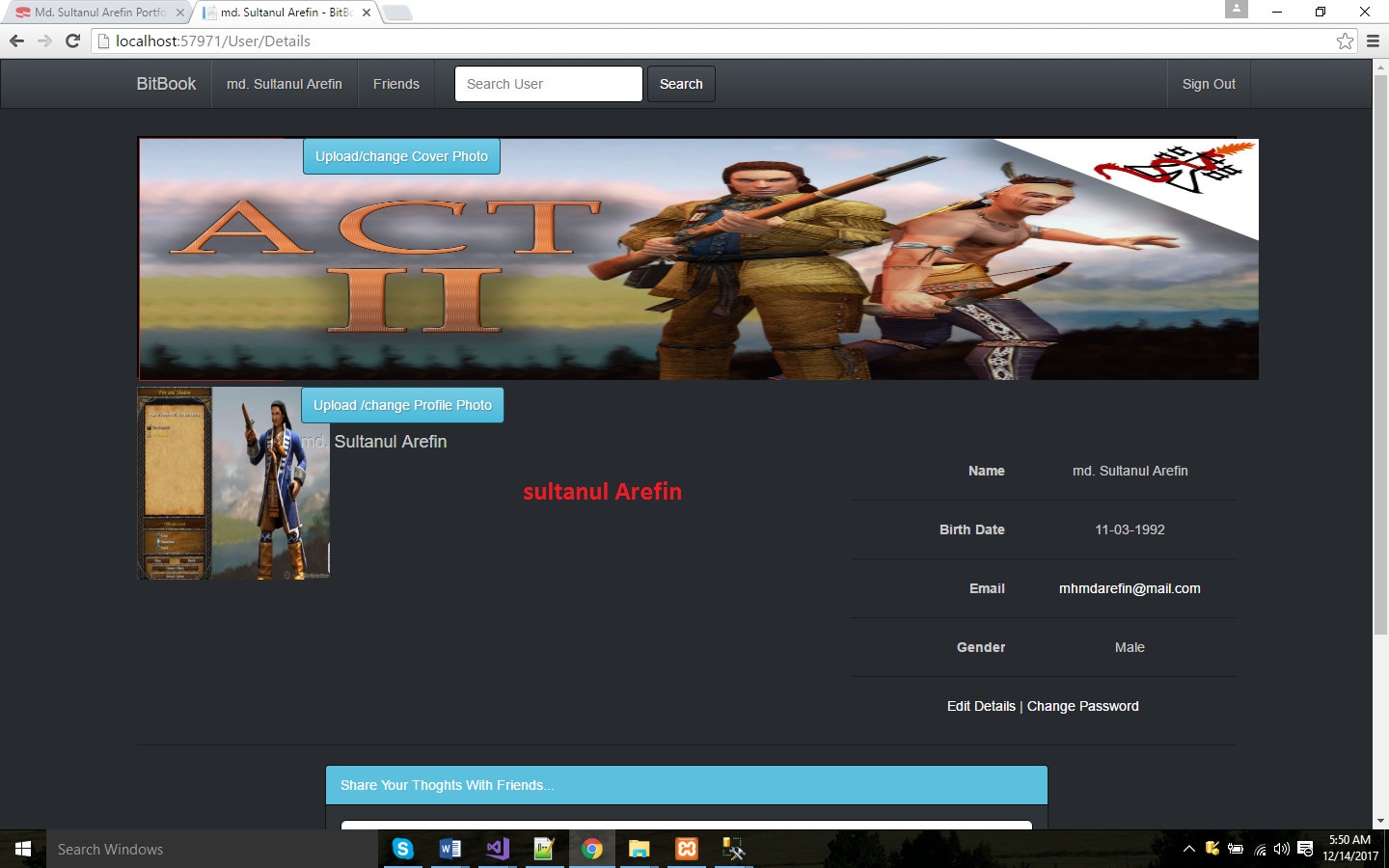Bookmark this page with the star icon
Image resolution: width=1389 pixels, height=868 pixels.
(x=1345, y=41)
